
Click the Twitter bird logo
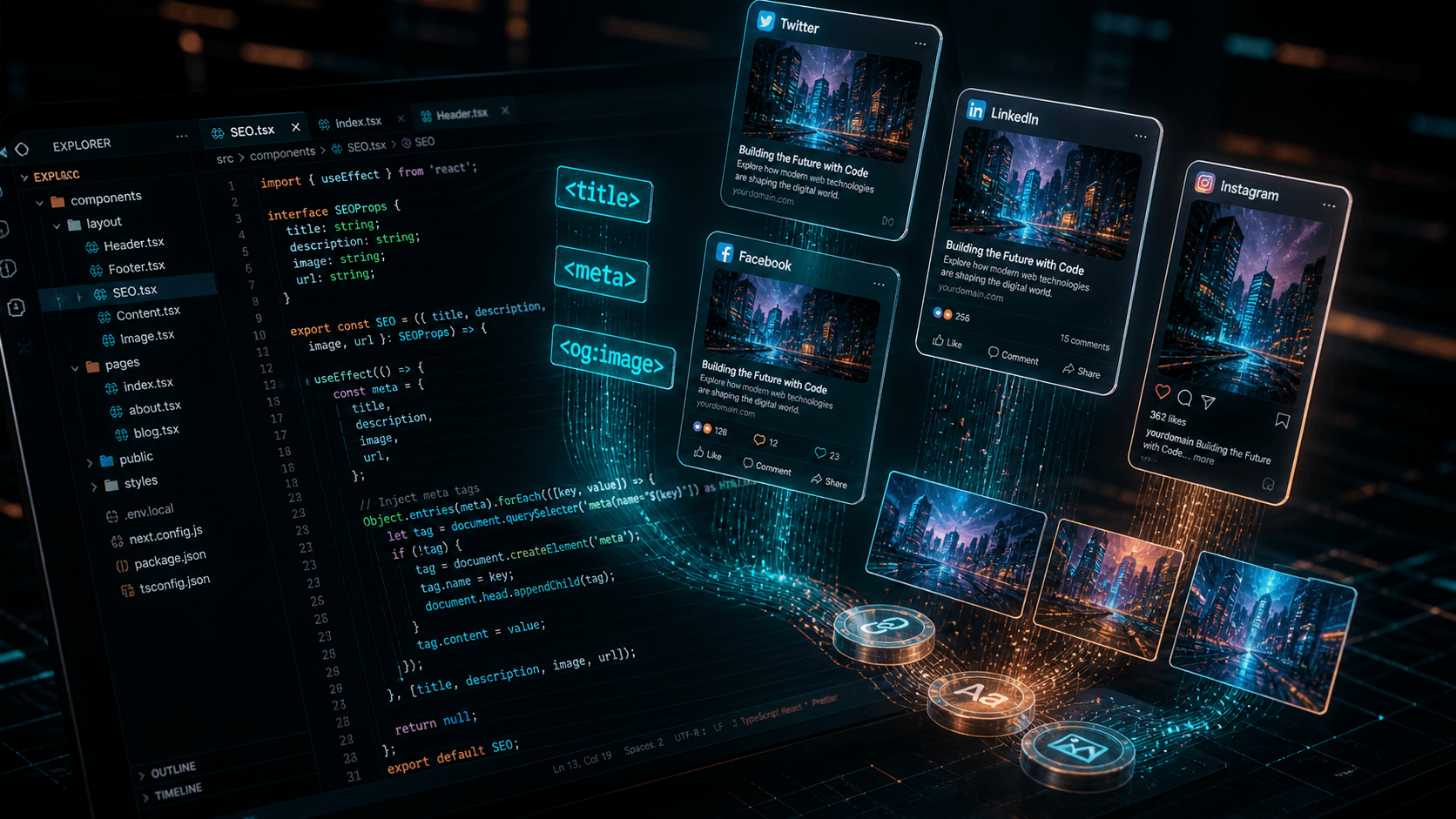[765, 20]
